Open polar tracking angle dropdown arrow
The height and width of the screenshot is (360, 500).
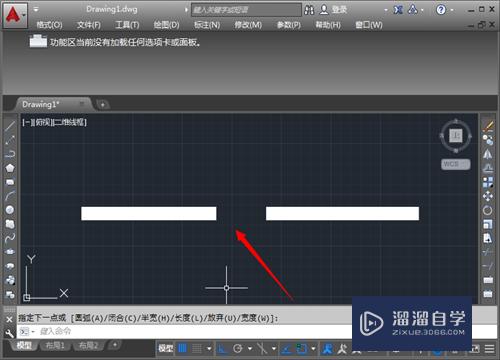[250, 349]
